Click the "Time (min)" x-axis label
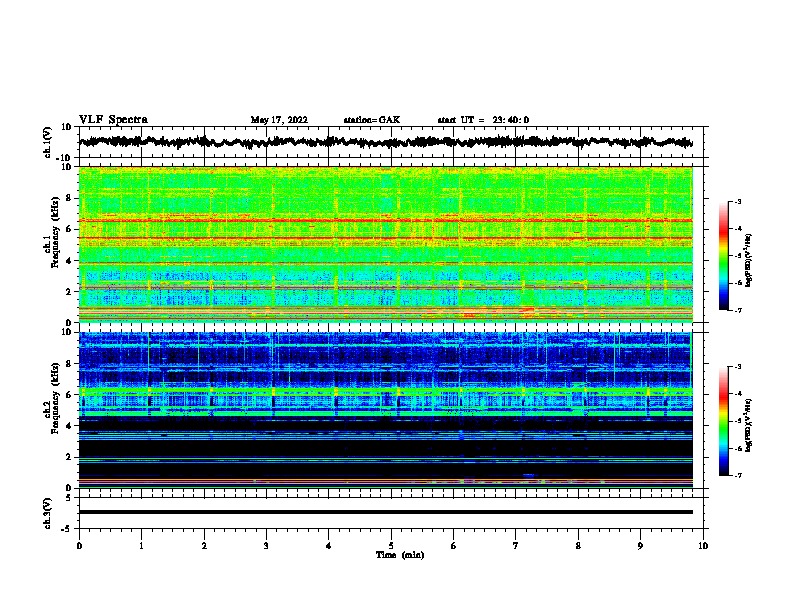Screen dimensions: 792x612 [x=400, y=555]
